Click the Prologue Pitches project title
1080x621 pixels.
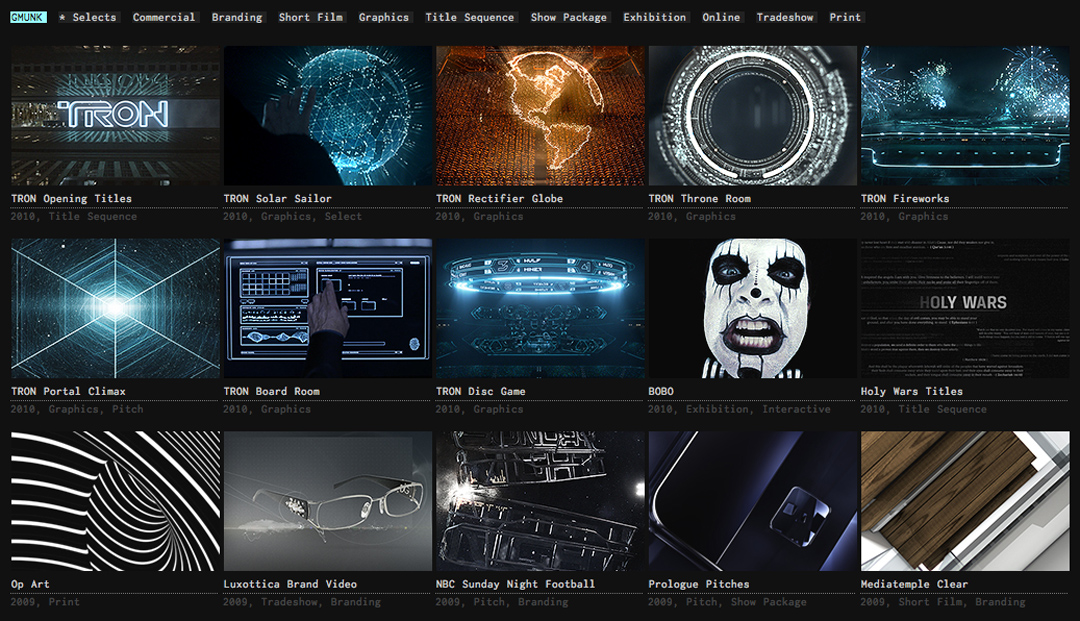pyautogui.click(x=698, y=585)
